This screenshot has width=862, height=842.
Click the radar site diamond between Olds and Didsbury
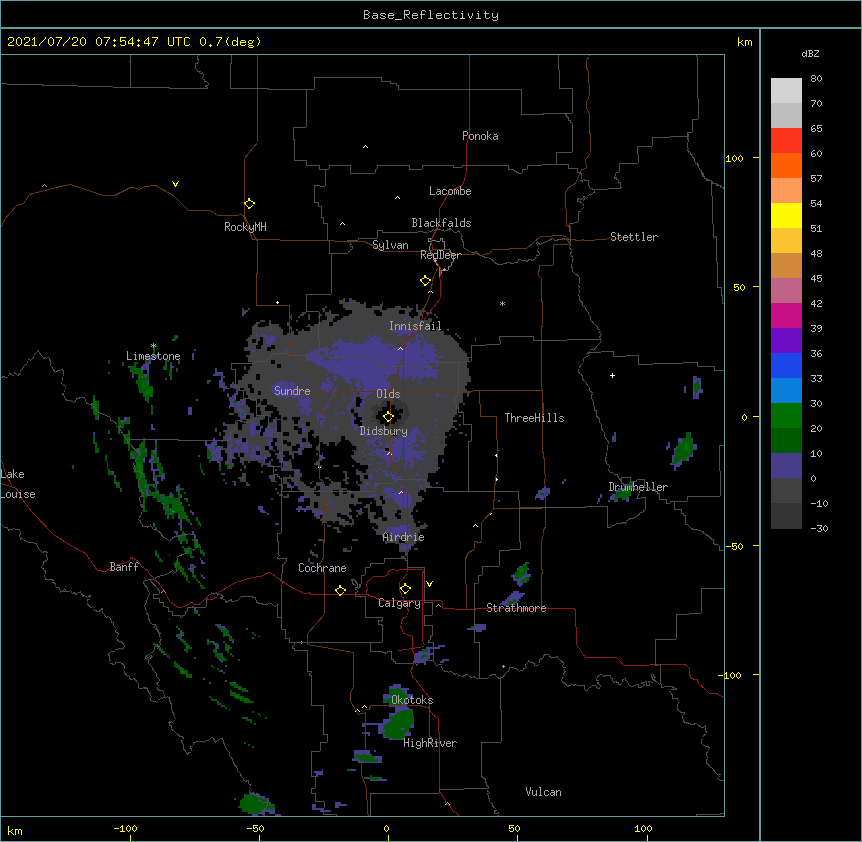tap(388, 417)
